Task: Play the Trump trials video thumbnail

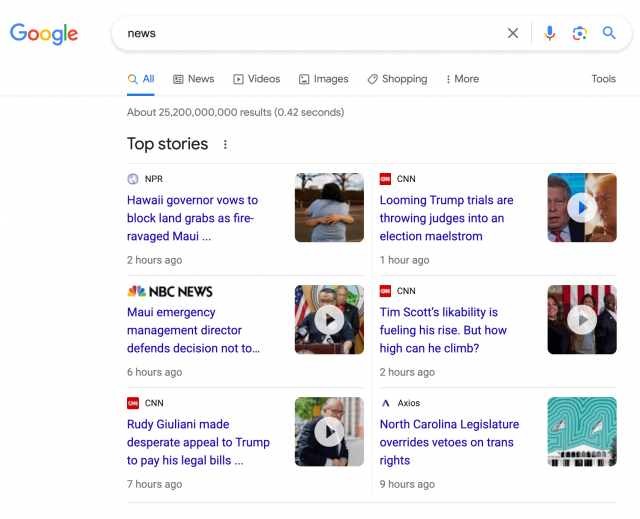Action: point(582,207)
